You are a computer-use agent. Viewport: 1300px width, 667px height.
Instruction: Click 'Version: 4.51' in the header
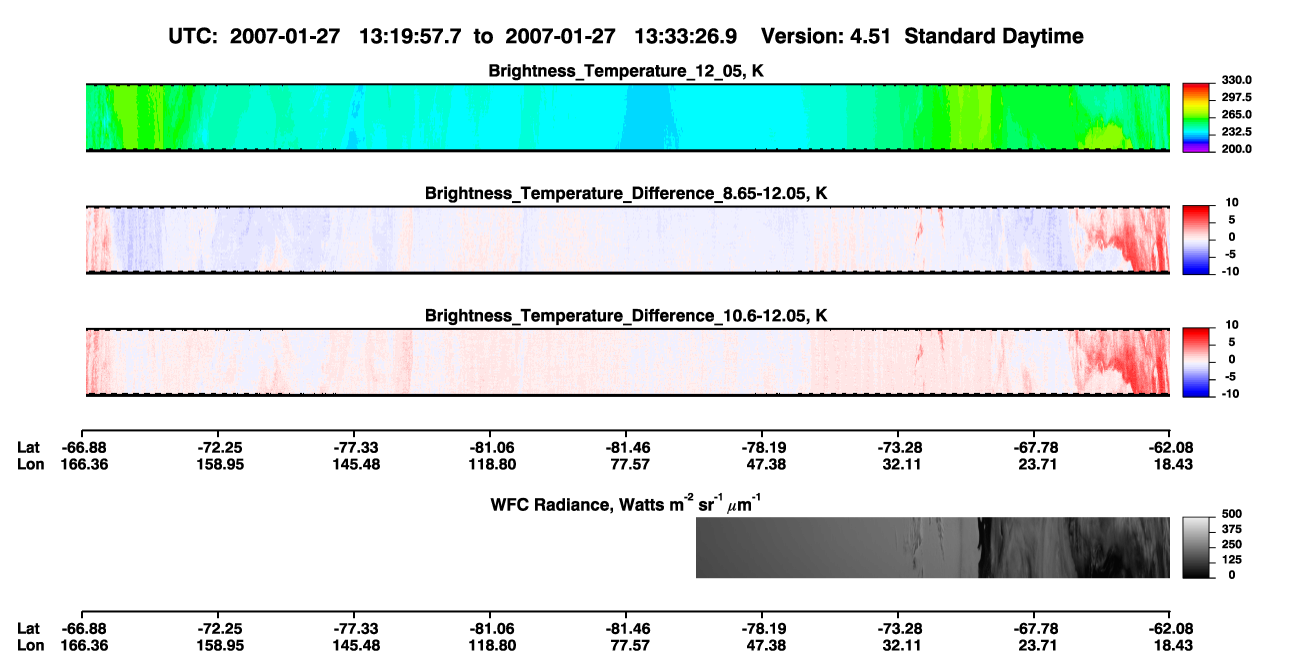[x=828, y=37]
